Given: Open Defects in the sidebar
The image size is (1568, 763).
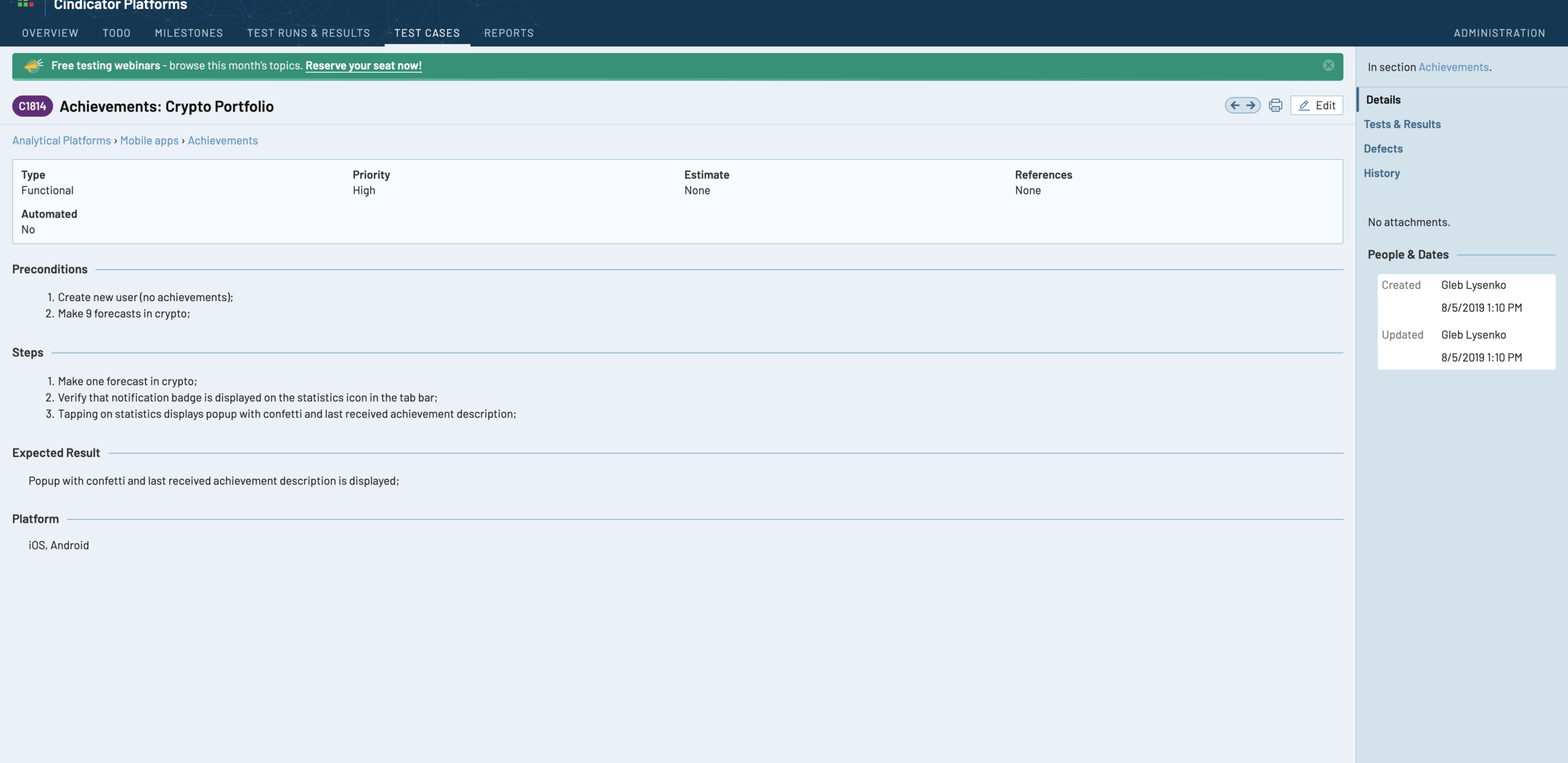Looking at the screenshot, I should pyautogui.click(x=1383, y=149).
